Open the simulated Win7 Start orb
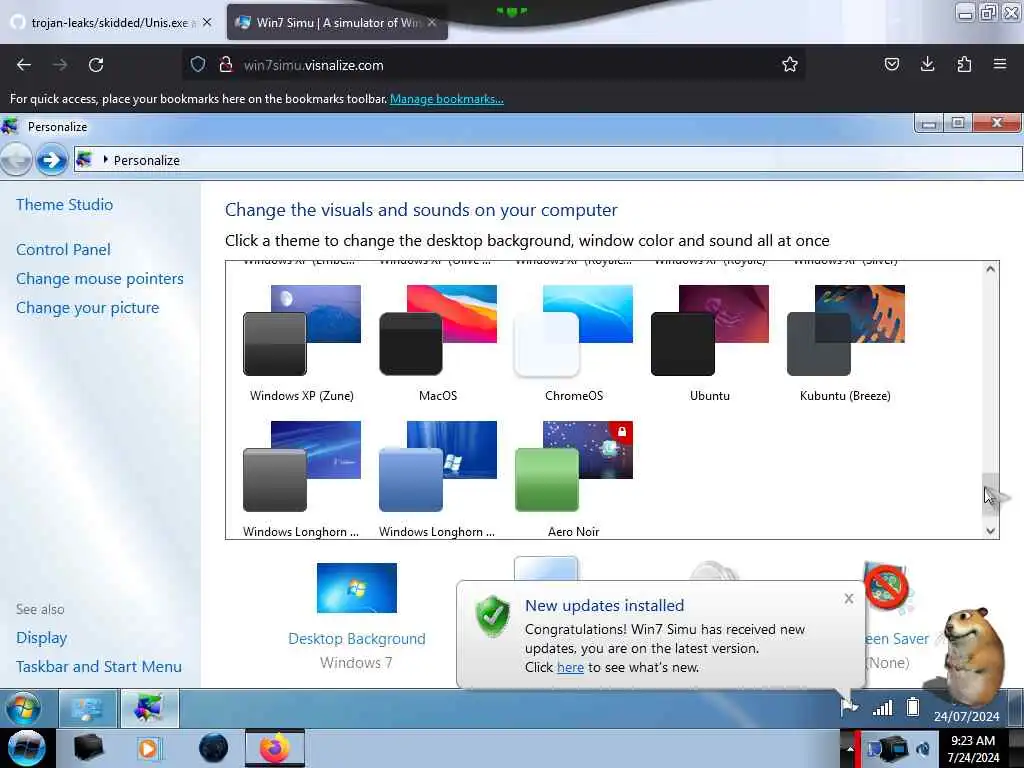Viewport: 1024px width, 768px height. coord(24,708)
